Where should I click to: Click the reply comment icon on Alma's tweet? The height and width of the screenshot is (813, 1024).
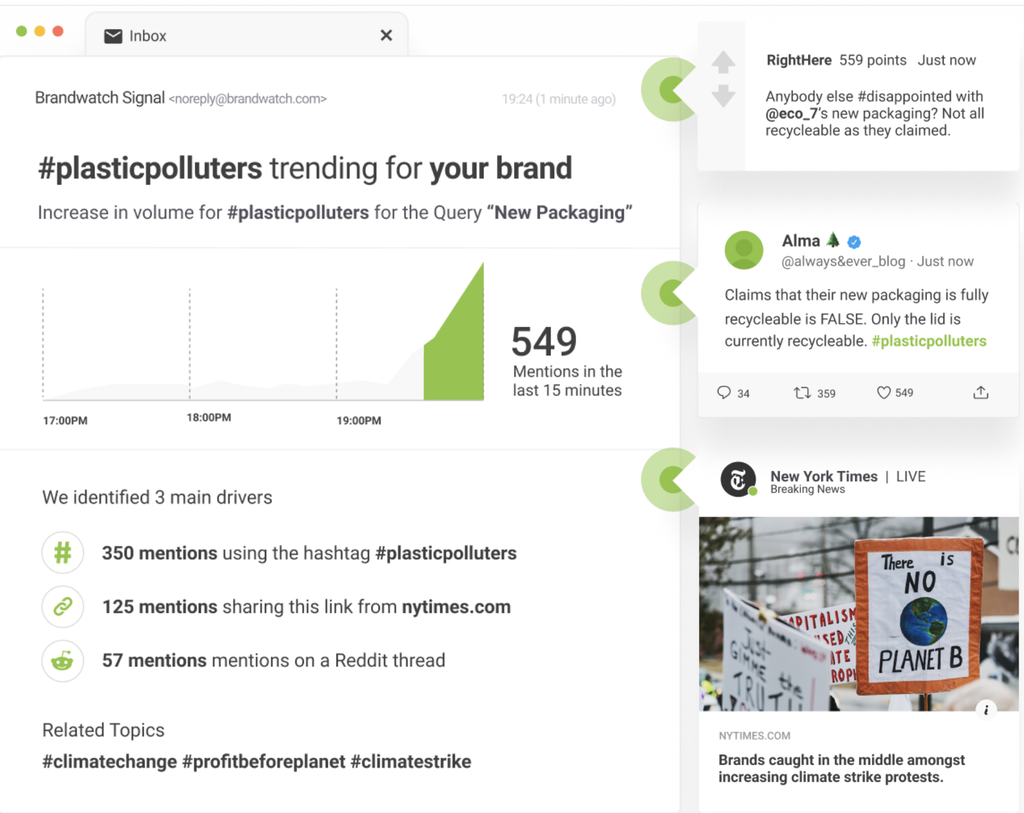click(724, 393)
